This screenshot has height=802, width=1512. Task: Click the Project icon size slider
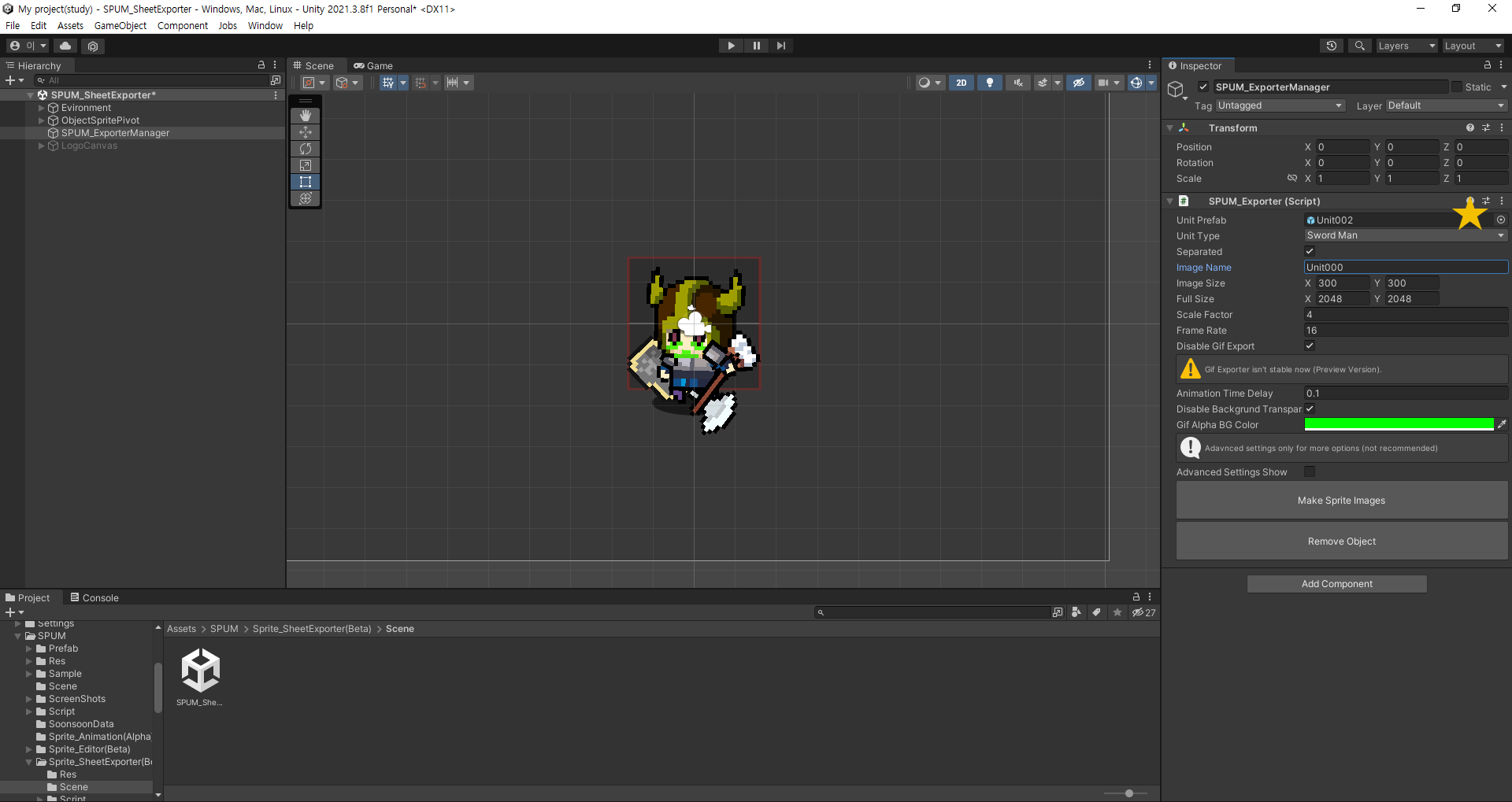1128,793
